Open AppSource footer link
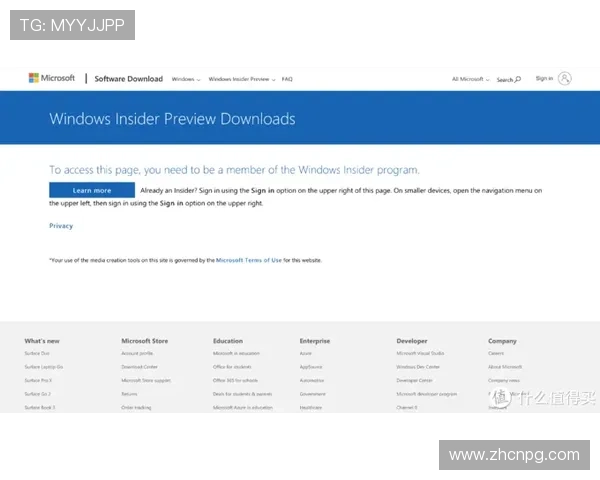 311,367
